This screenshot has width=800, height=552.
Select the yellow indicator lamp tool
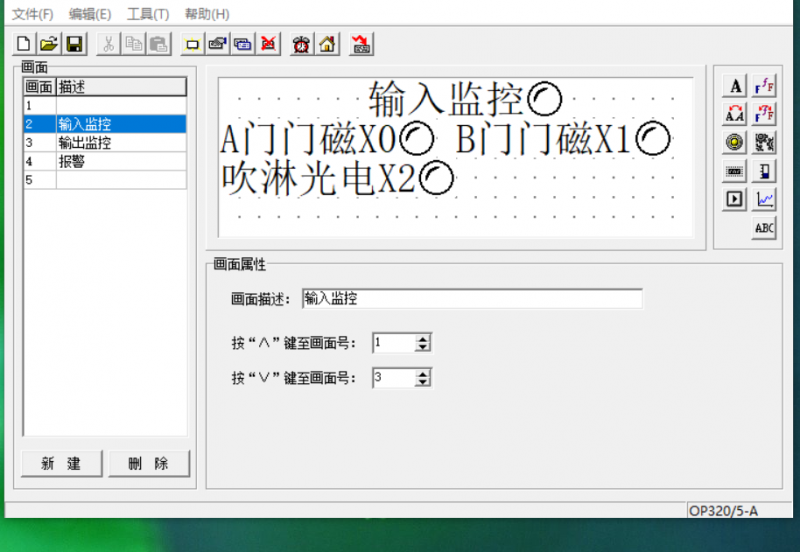click(735, 142)
